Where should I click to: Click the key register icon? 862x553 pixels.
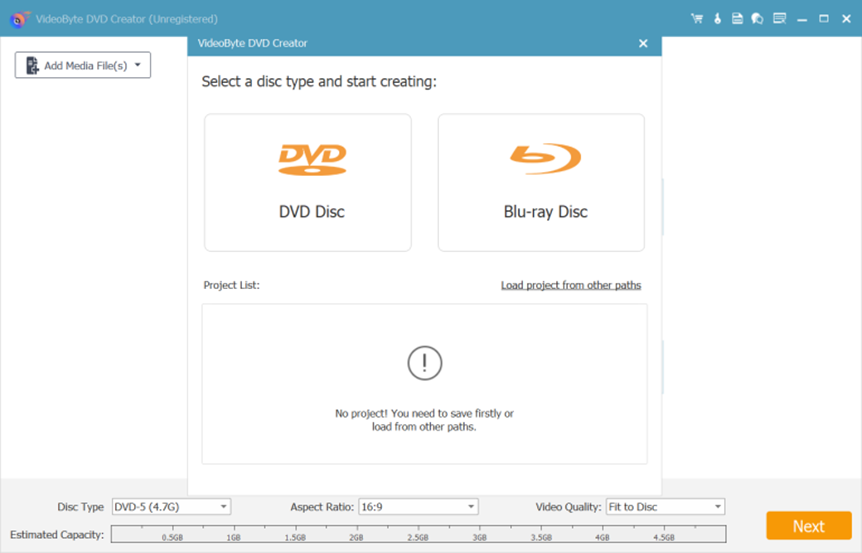[717, 19]
